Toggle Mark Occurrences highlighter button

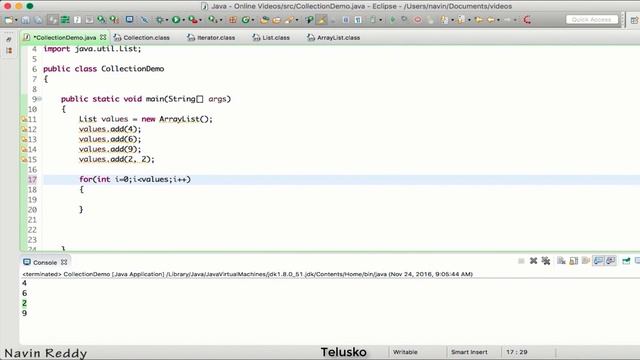tap(322, 20)
